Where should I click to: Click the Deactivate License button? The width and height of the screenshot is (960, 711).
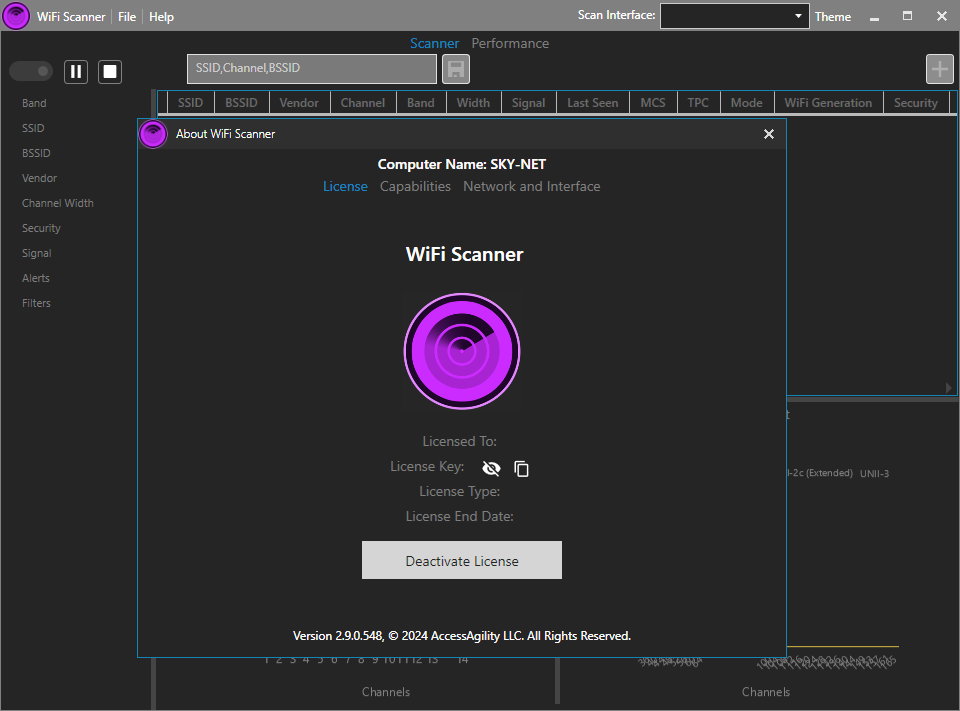462,560
